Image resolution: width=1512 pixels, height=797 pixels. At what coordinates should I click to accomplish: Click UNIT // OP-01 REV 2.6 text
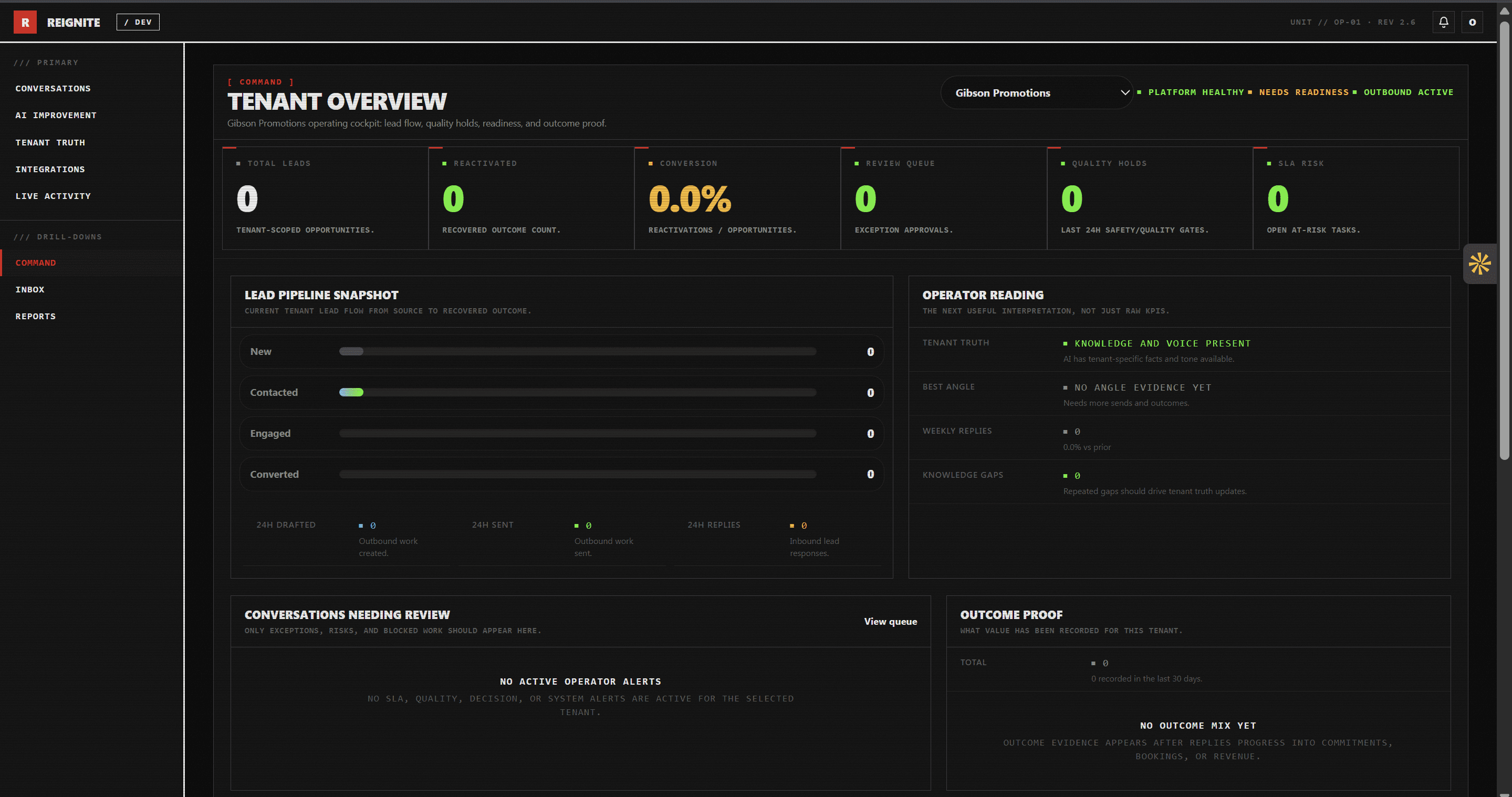coord(1352,22)
